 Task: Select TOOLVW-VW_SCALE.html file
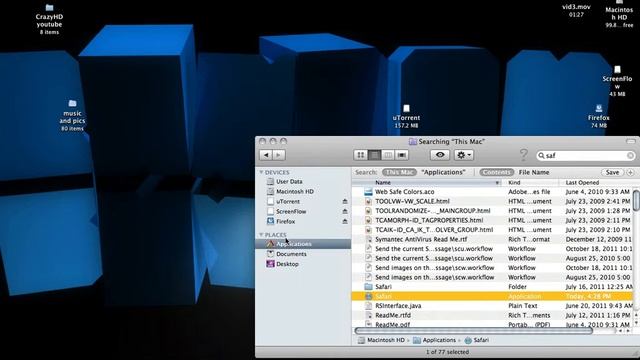coord(492,201)
